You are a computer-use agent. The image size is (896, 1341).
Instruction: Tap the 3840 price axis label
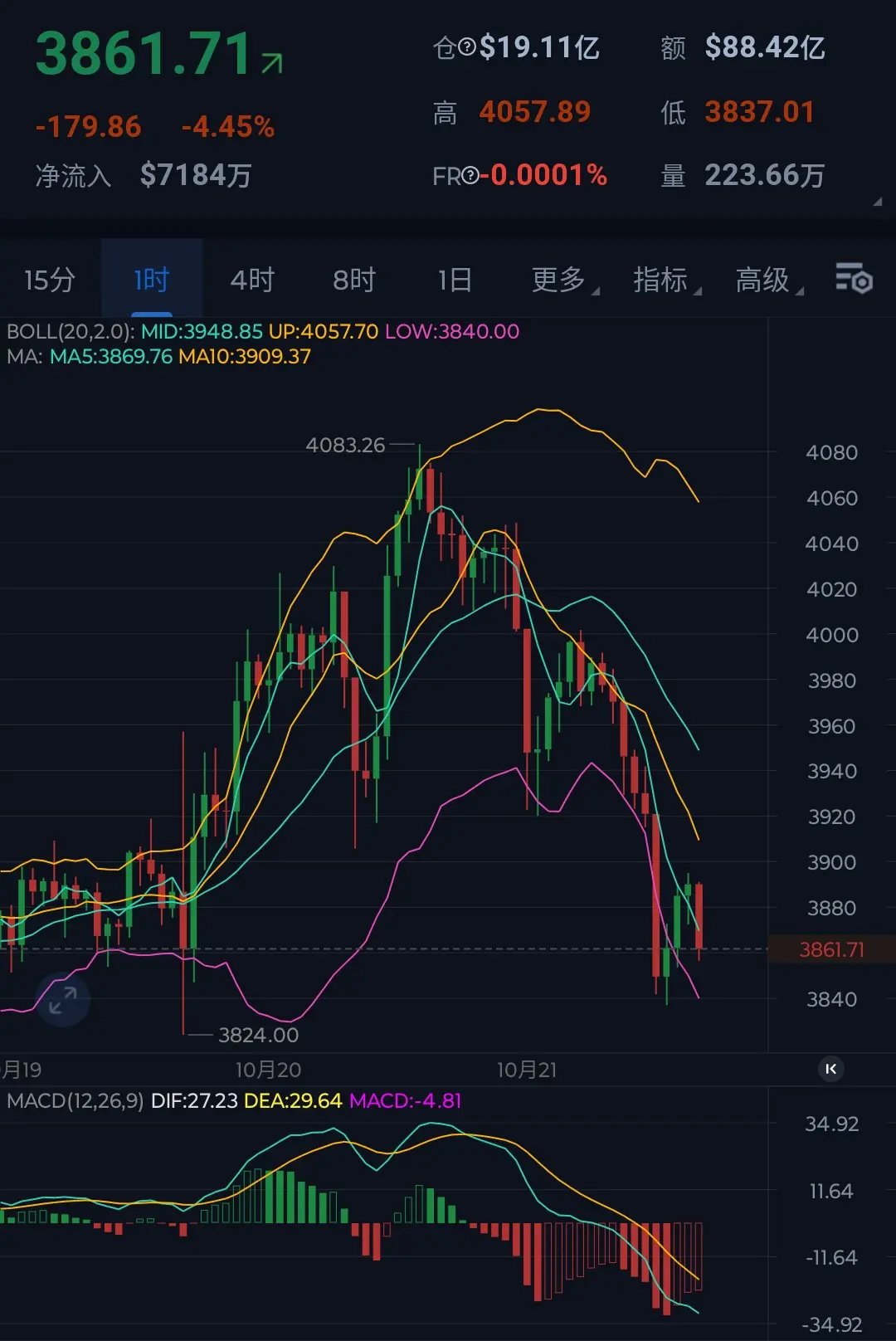[x=831, y=999]
